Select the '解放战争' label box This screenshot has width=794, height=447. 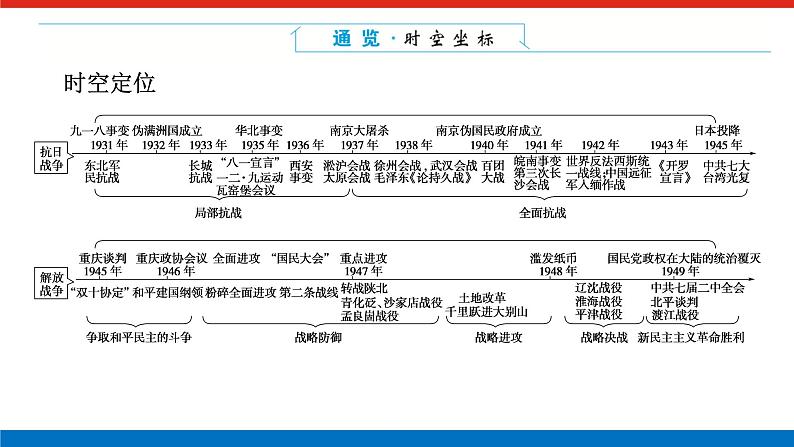tap(51, 283)
